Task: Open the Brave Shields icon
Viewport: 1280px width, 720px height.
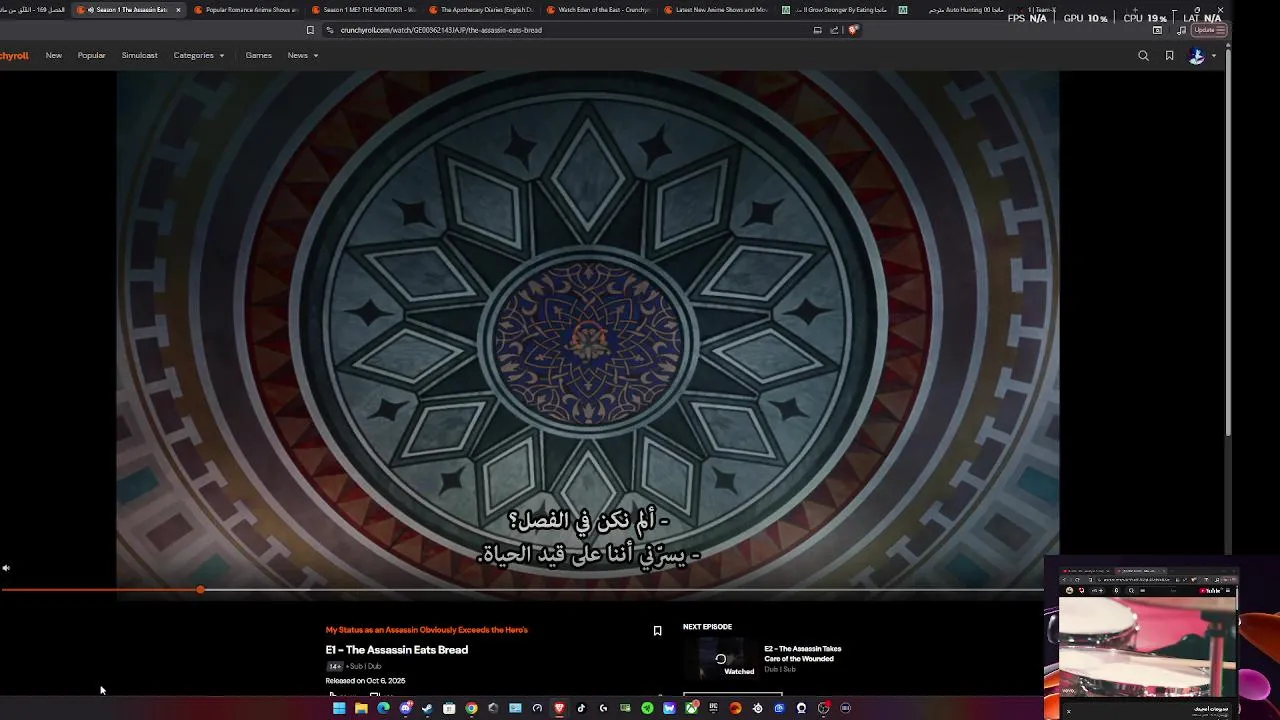Action: [x=853, y=30]
